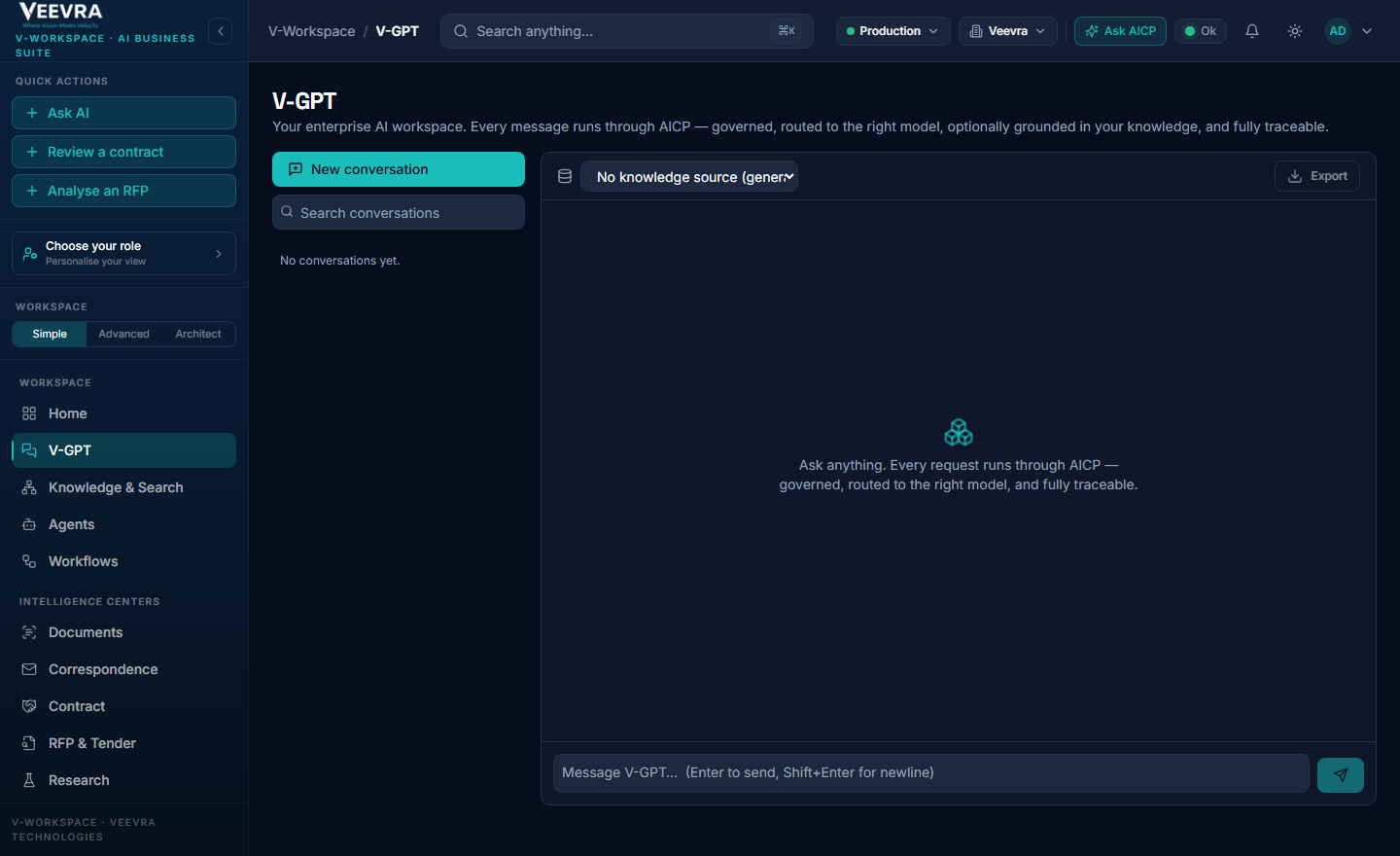Click the Home grid icon in sidebar
Screen dimensions: 1400x856
[29, 413]
